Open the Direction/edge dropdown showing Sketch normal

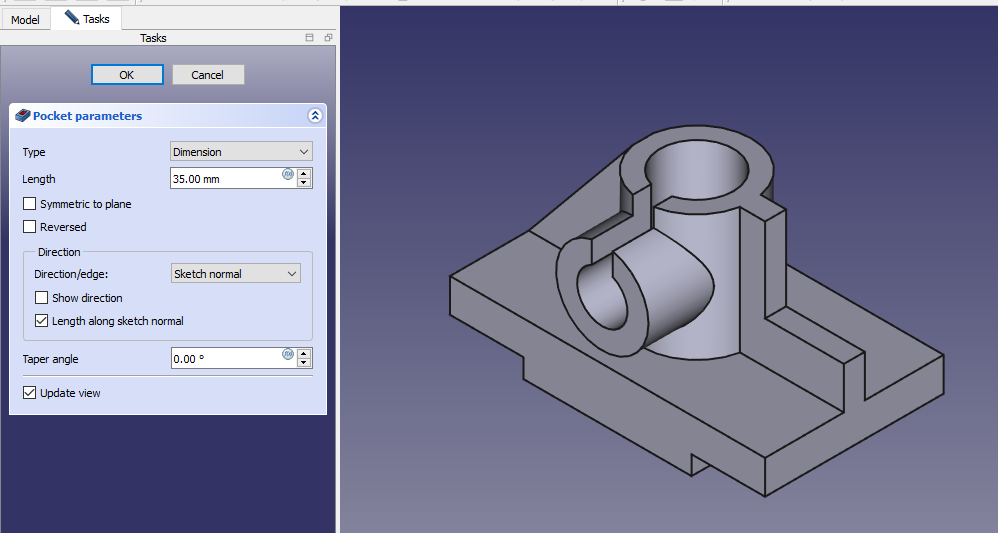tap(235, 274)
